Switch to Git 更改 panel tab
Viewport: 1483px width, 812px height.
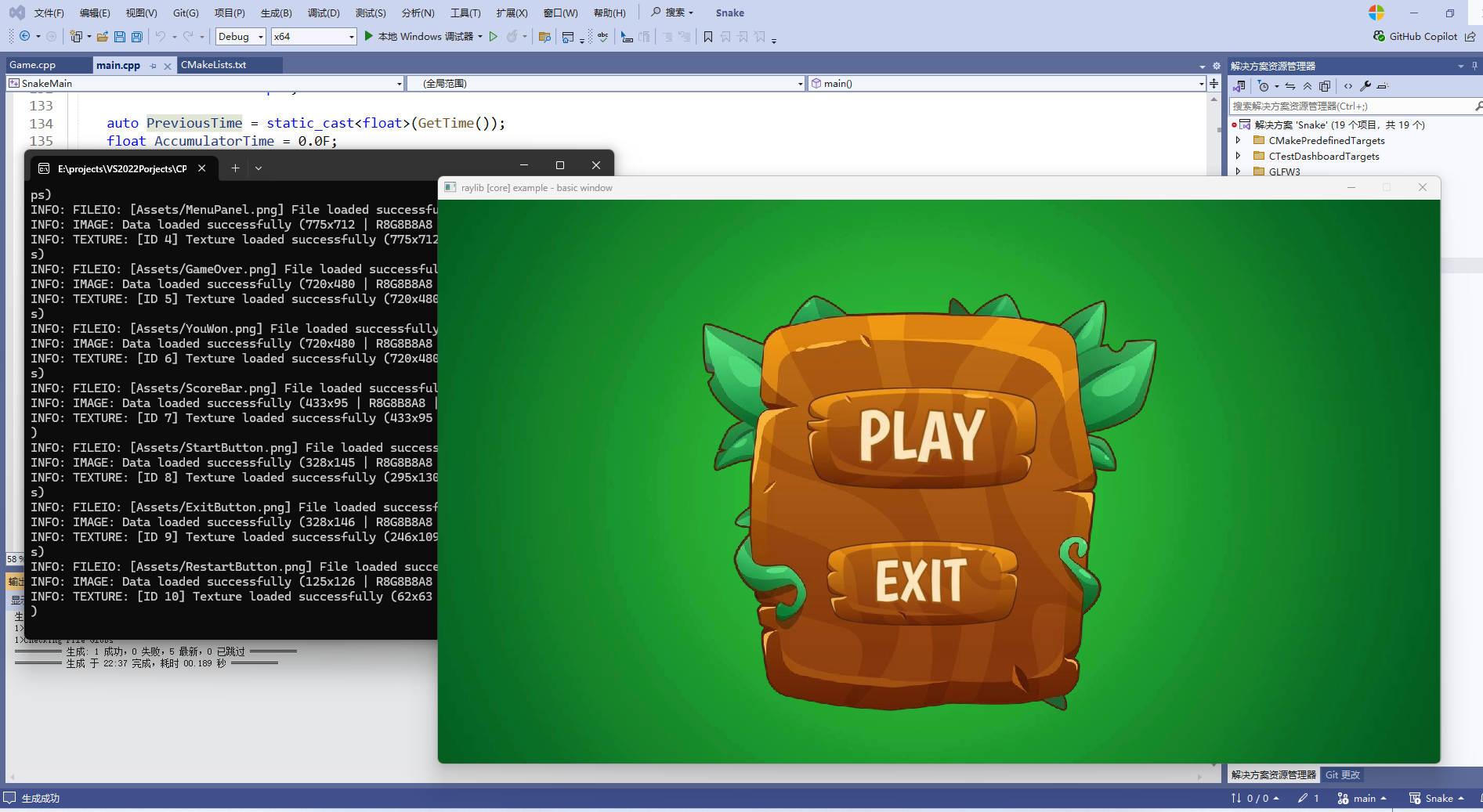[x=1342, y=774]
